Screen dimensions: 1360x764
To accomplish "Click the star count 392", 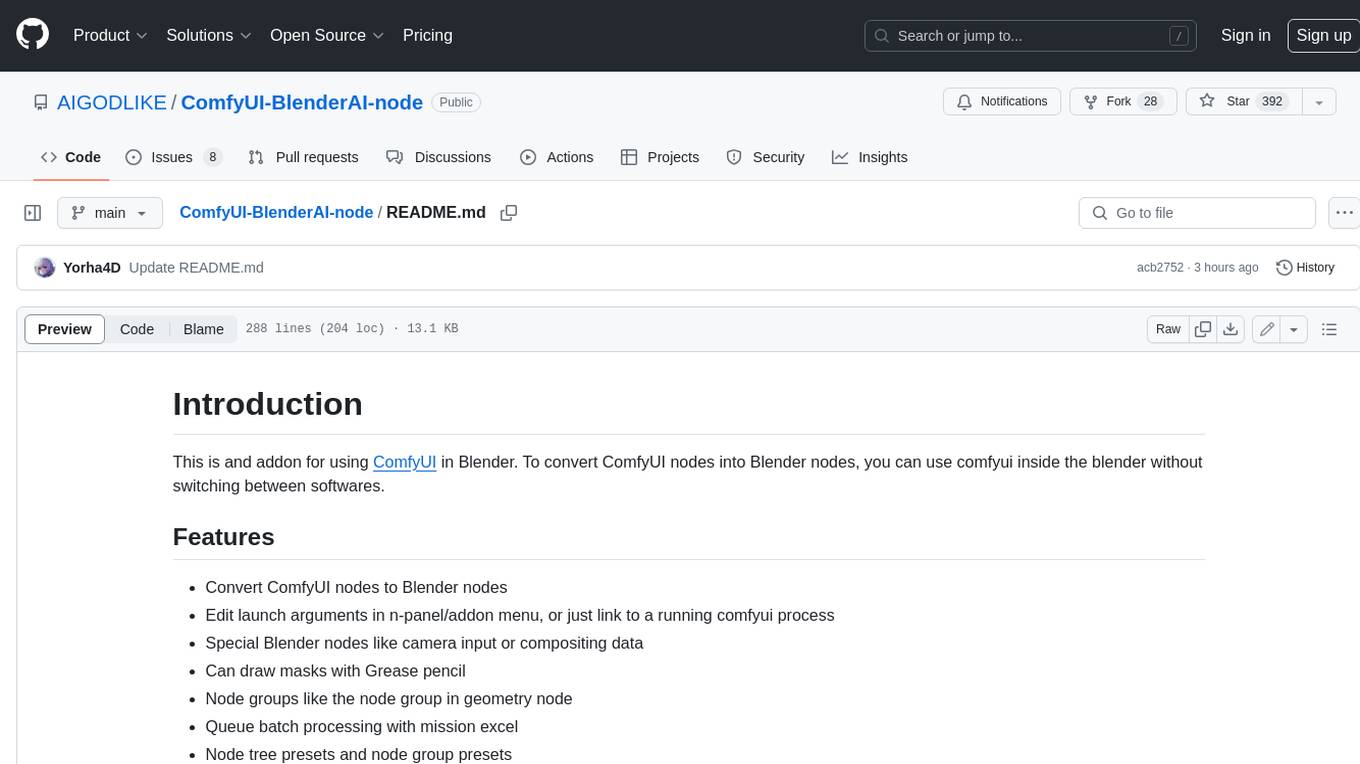I will point(1272,102).
